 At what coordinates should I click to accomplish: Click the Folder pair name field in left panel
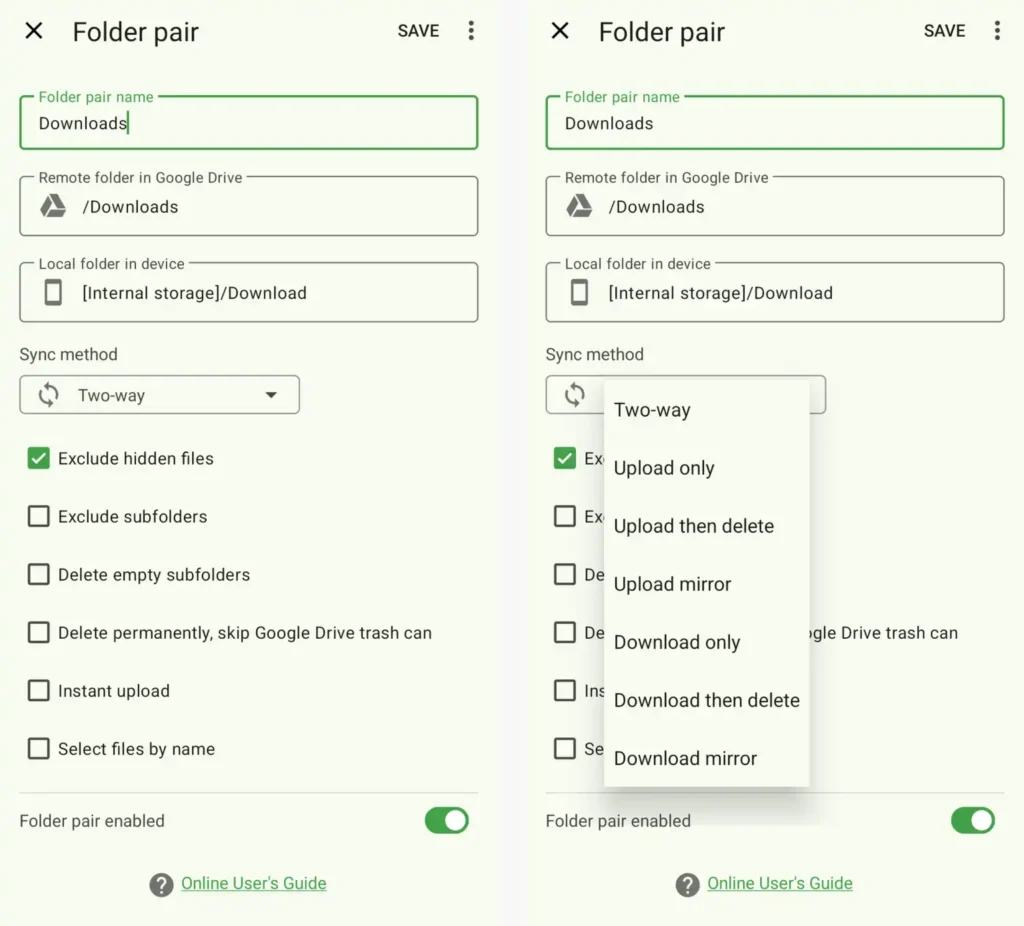pos(248,124)
